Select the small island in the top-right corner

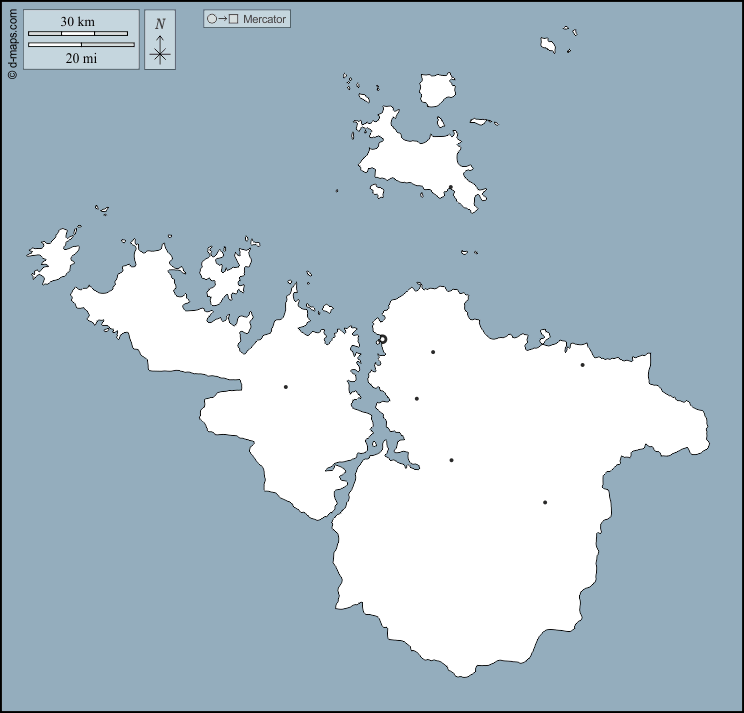[549, 45]
